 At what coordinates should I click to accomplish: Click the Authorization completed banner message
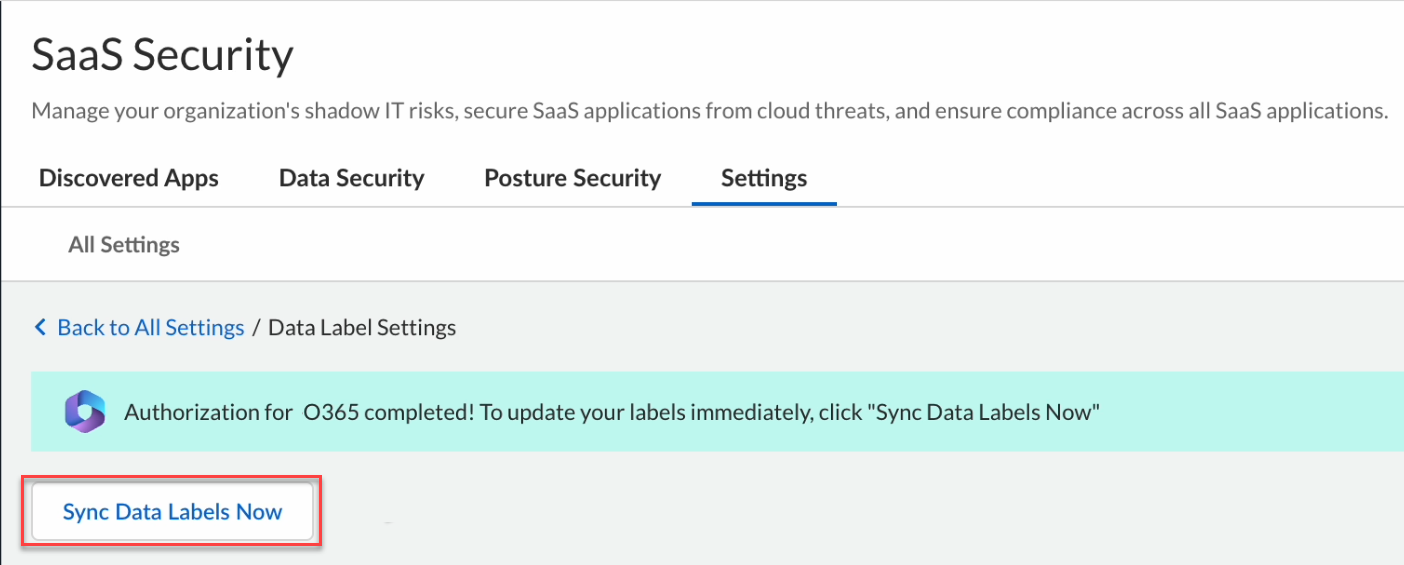pyautogui.click(x=612, y=412)
